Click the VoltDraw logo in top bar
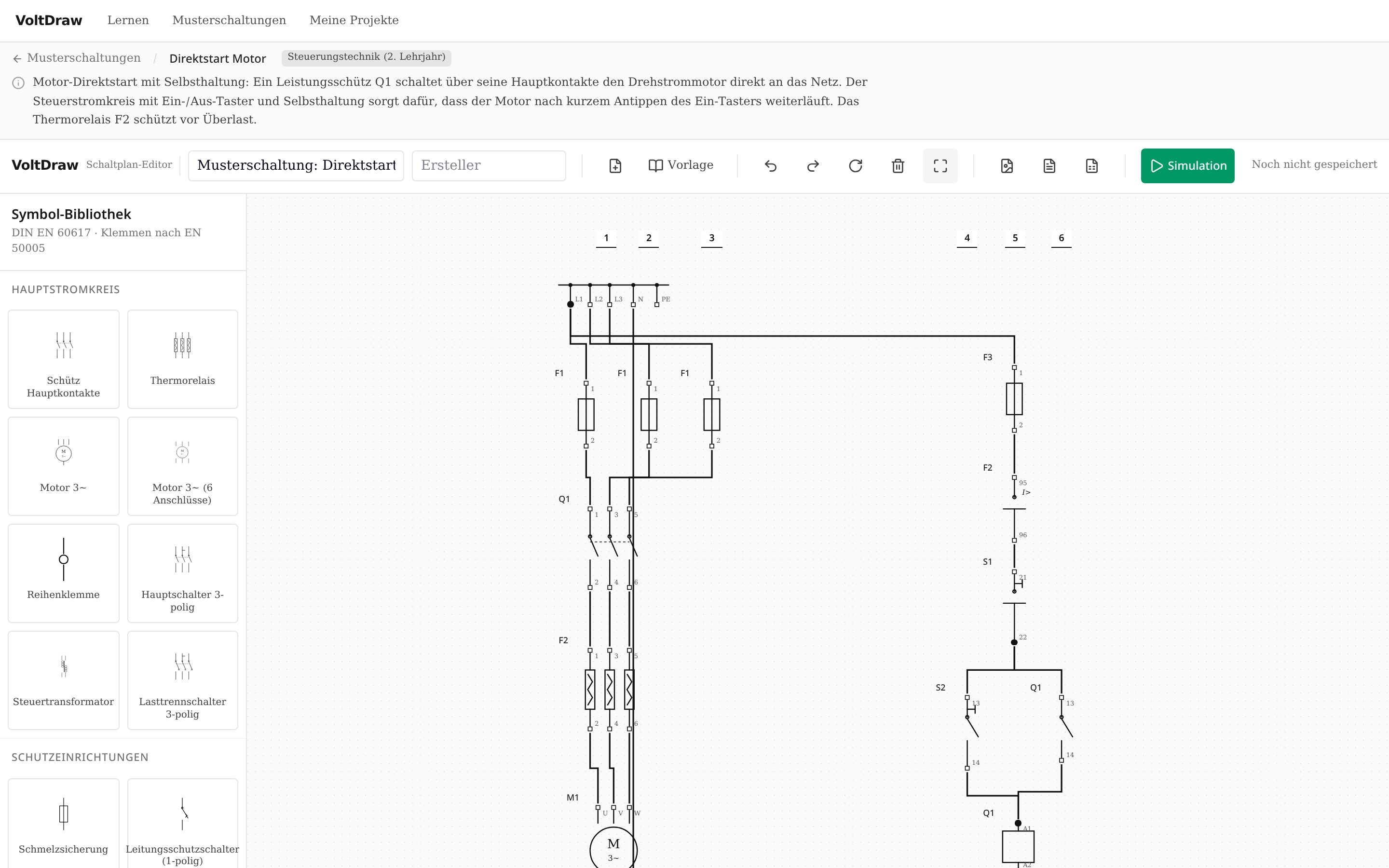This screenshot has width=1389, height=868. tap(49, 20)
